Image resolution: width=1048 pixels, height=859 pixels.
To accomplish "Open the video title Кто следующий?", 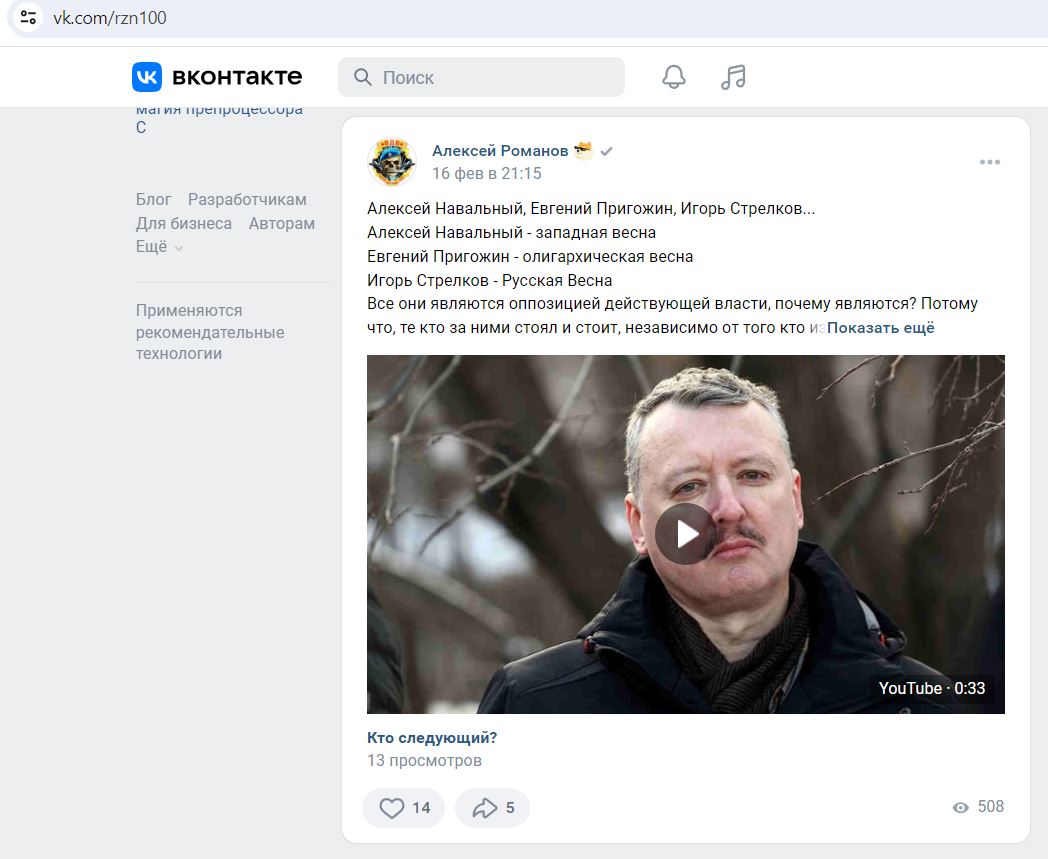I will tap(432, 737).
